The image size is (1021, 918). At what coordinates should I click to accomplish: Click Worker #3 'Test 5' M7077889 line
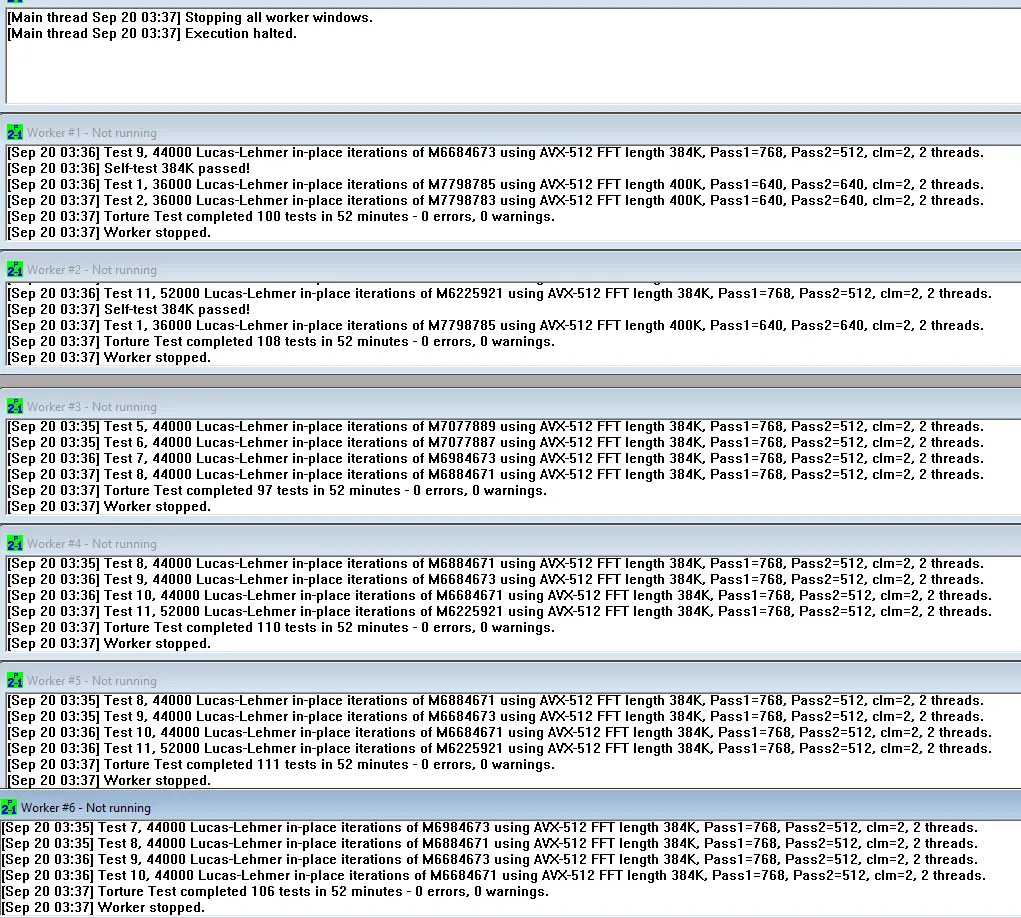496,426
